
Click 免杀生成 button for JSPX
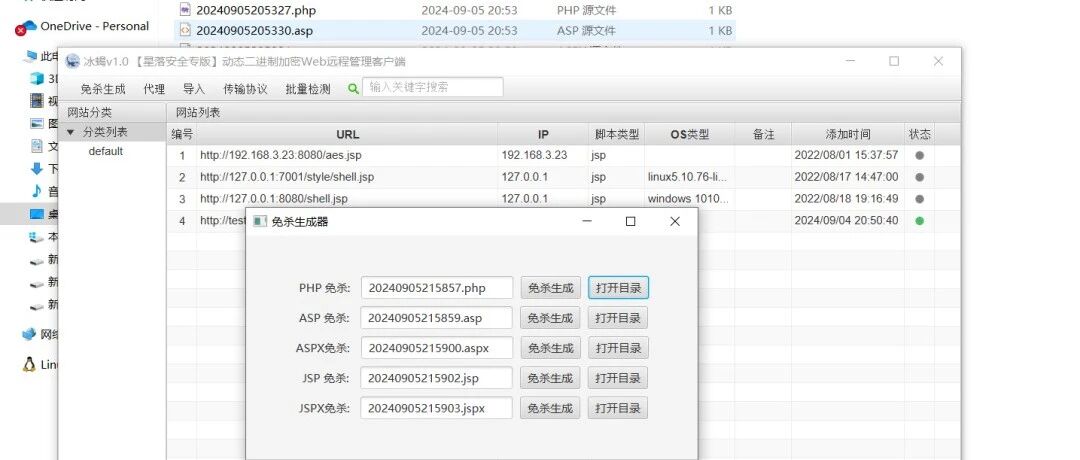pos(550,408)
